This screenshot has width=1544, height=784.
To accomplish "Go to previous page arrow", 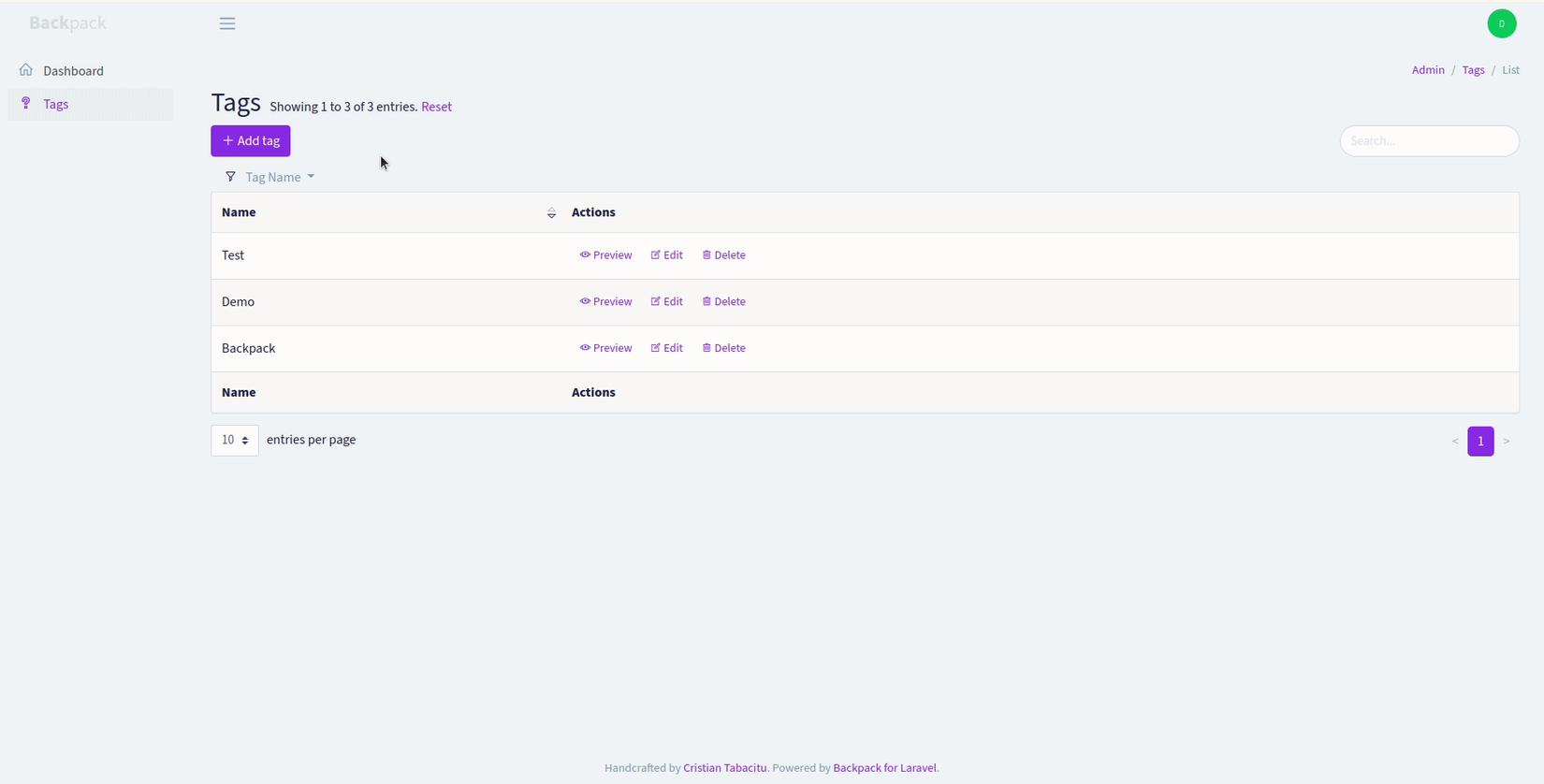I will [1455, 441].
